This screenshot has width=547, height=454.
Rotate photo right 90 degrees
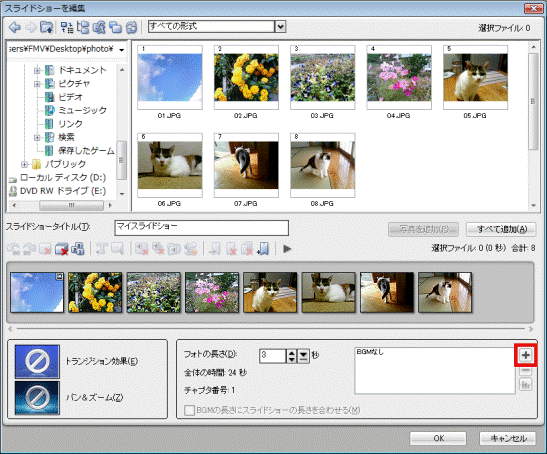29,249
